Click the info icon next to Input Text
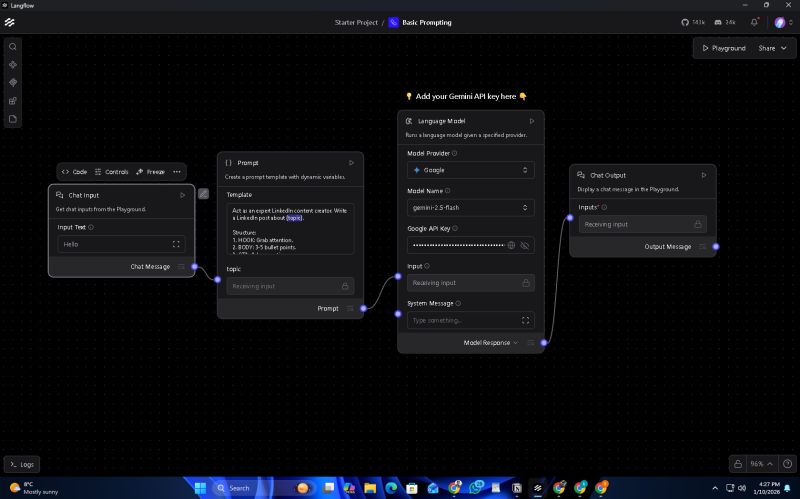Screen dimensions: 800x499 click(x=91, y=228)
